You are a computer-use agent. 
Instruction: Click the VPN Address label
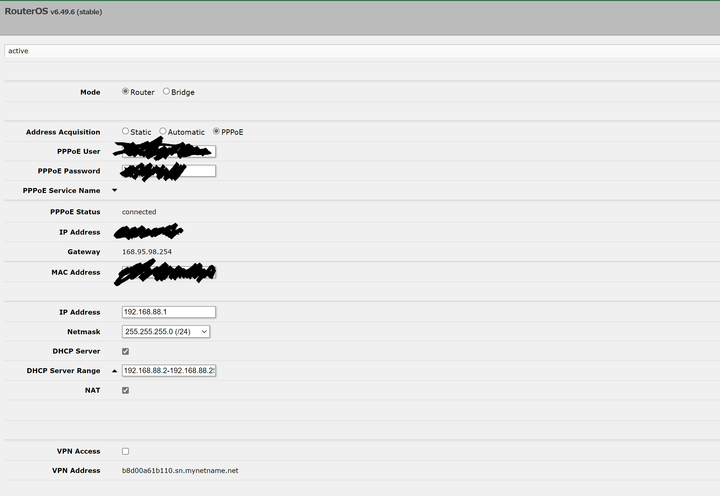[76, 471]
